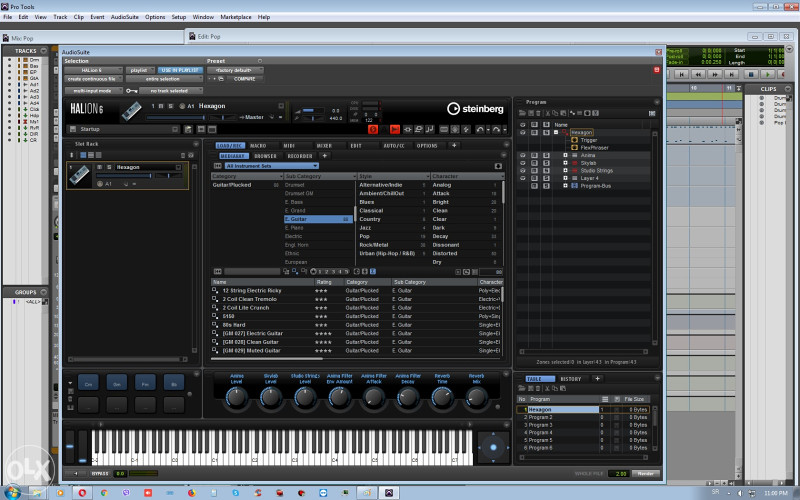Collapse the Hexagon program node
The width and height of the screenshot is (800, 500).
pyautogui.click(x=556, y=132)
